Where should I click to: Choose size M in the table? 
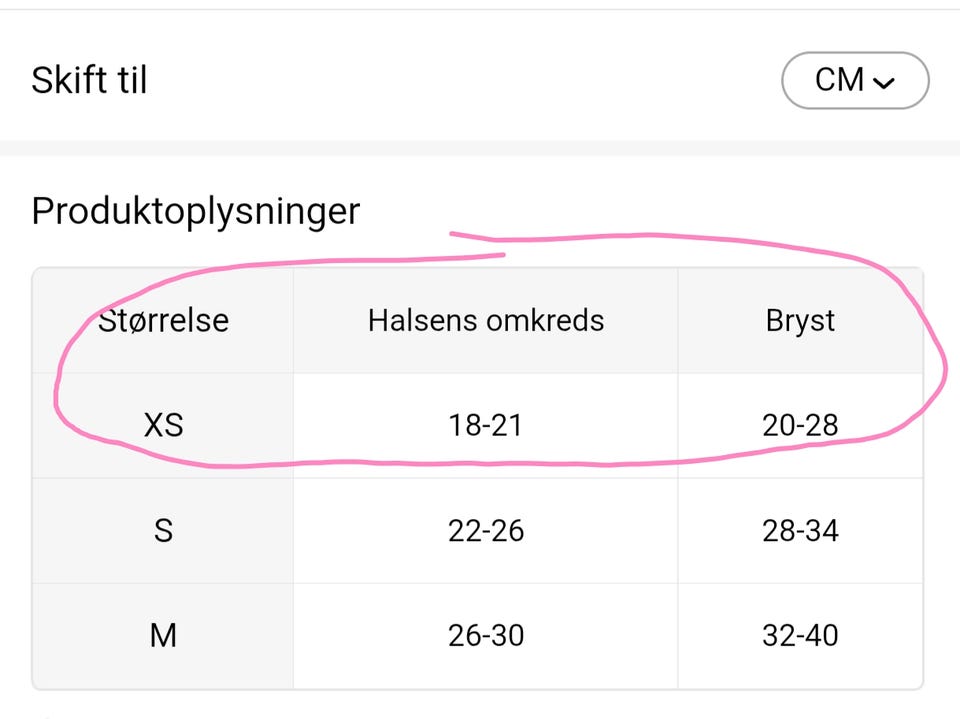pos(163,636)
